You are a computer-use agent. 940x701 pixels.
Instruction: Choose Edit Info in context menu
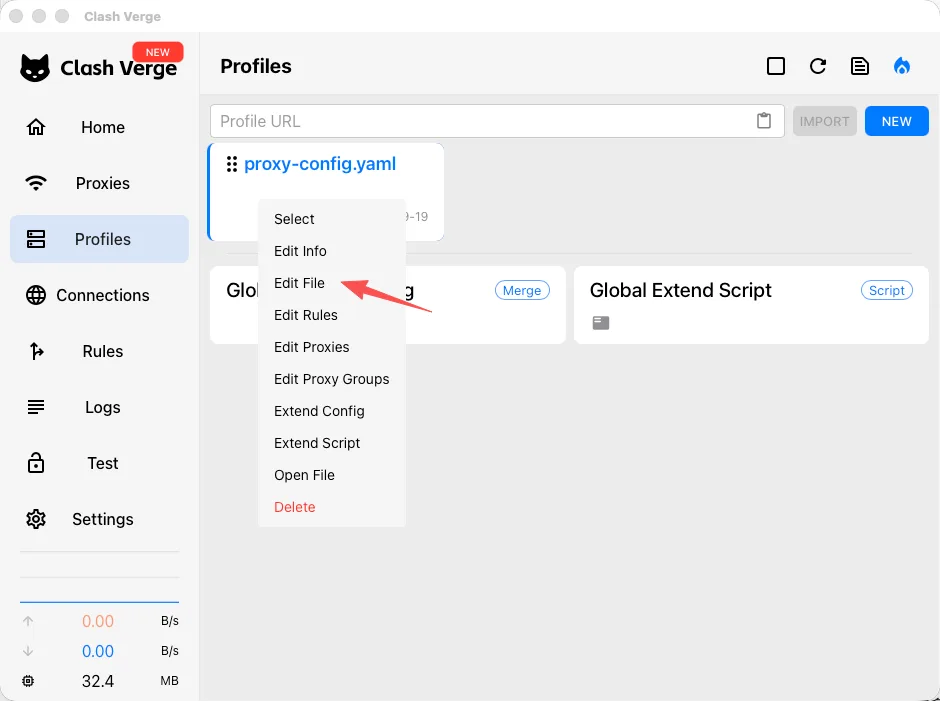tap(332, 251)
